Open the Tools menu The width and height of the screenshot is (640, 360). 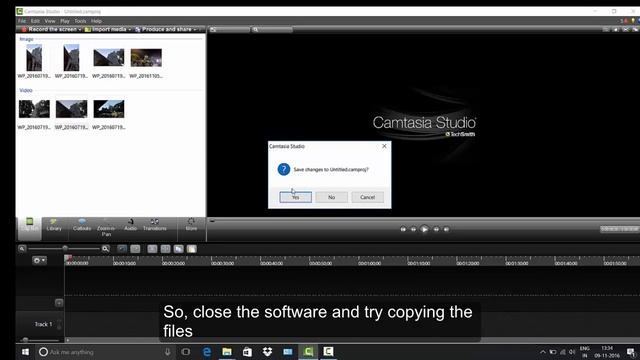click(80, 21)
